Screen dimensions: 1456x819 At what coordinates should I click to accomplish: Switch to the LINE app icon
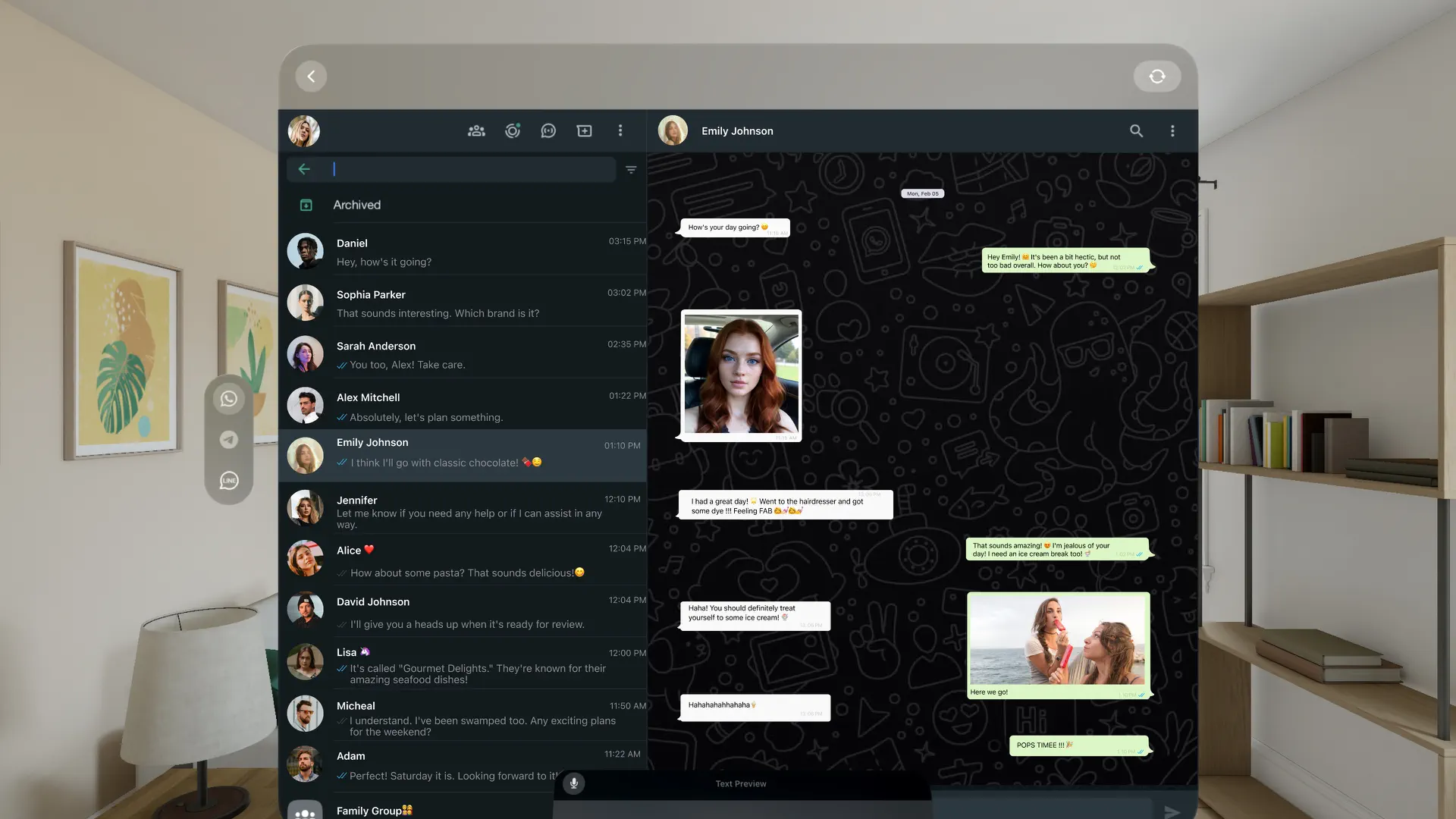coord(229,480)
